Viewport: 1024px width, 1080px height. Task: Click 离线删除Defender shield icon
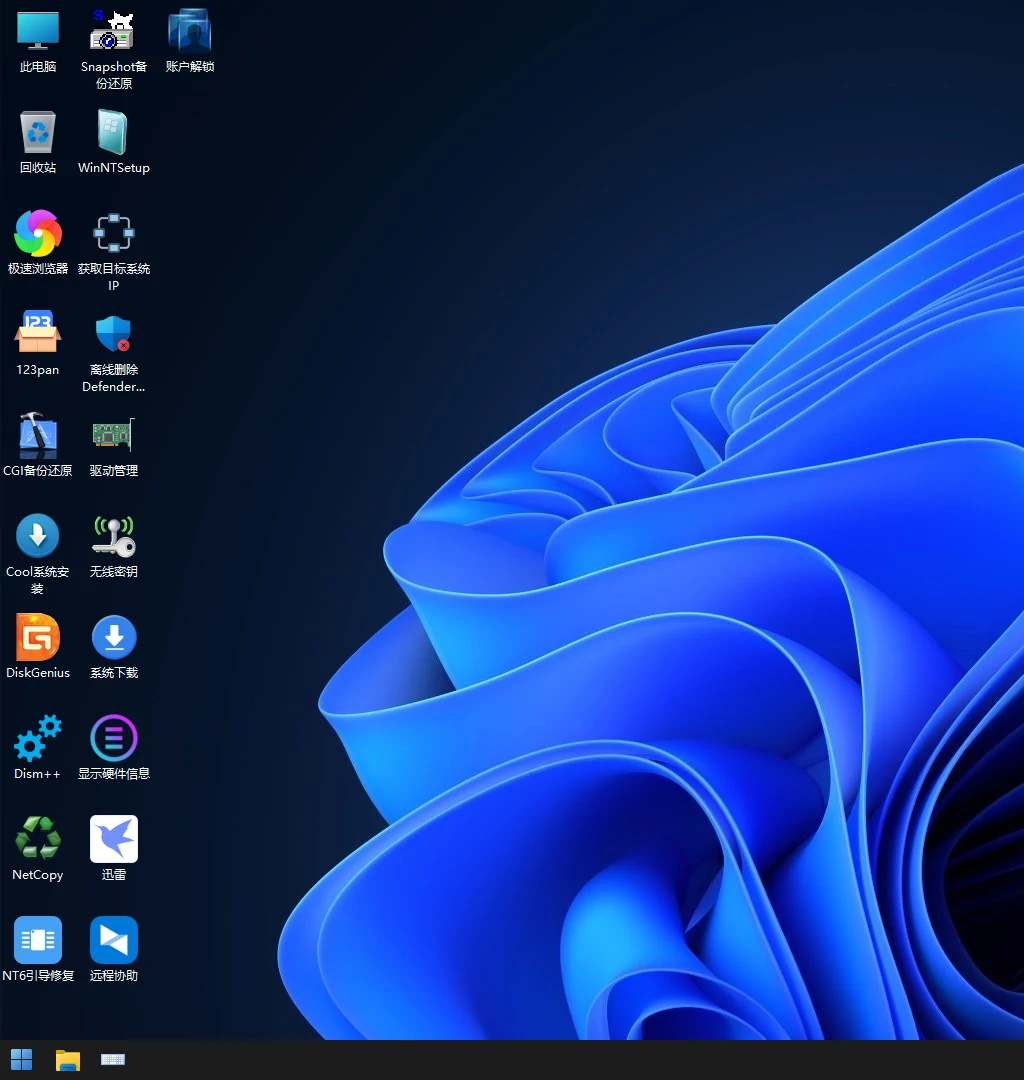(113, 335)
